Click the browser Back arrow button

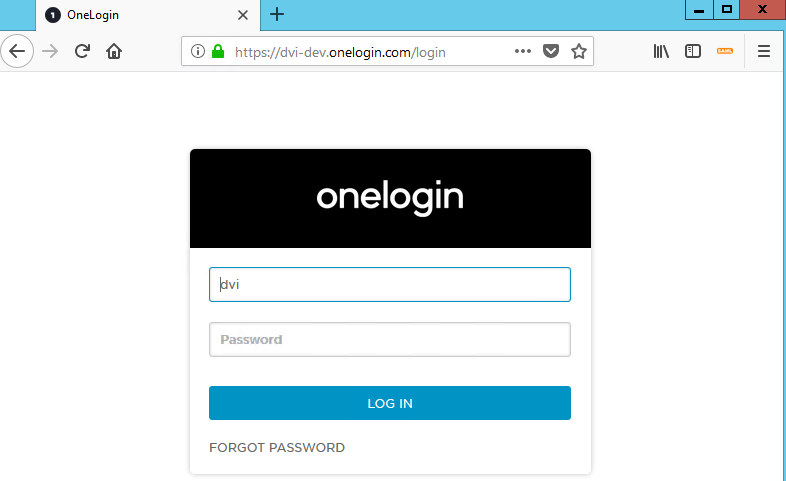pos(17,51)
